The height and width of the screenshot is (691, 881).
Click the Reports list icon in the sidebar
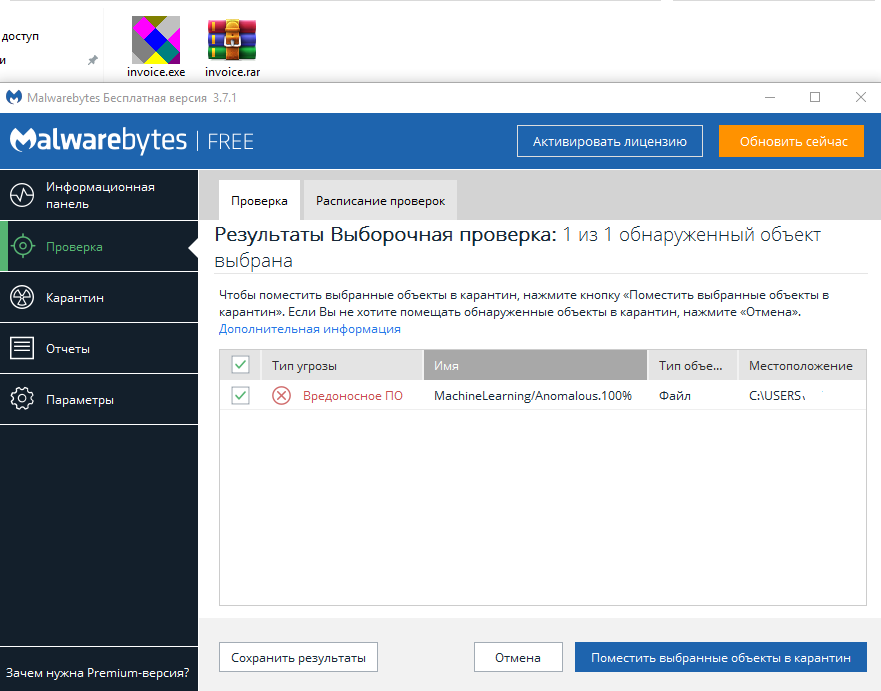pyautogui.click(x=22, y=348)
